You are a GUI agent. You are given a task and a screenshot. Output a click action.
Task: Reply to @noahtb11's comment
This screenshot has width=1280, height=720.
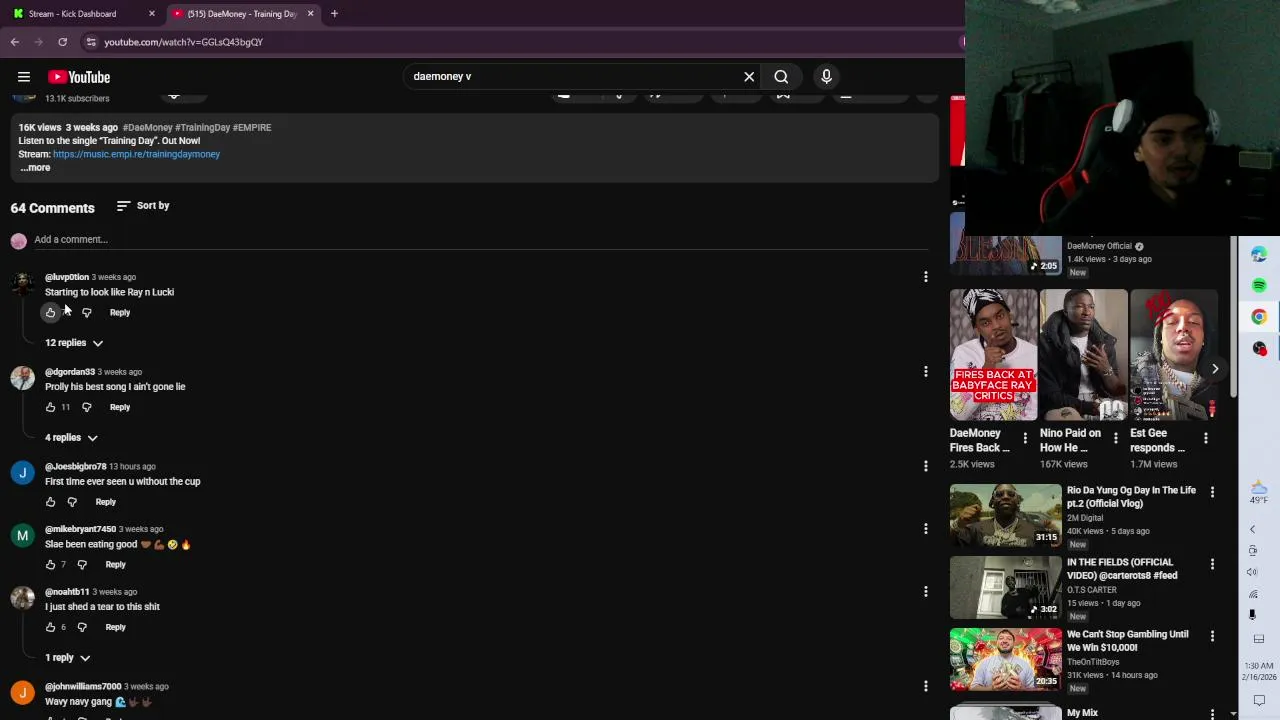coord(115,627)
